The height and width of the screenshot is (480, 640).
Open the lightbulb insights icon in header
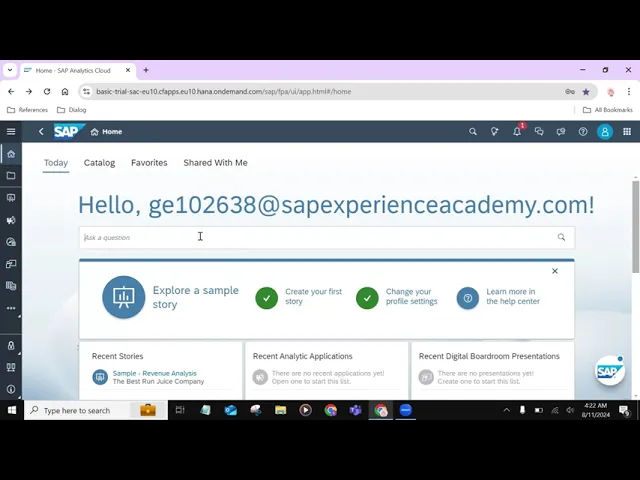click(x=495, y=131)
